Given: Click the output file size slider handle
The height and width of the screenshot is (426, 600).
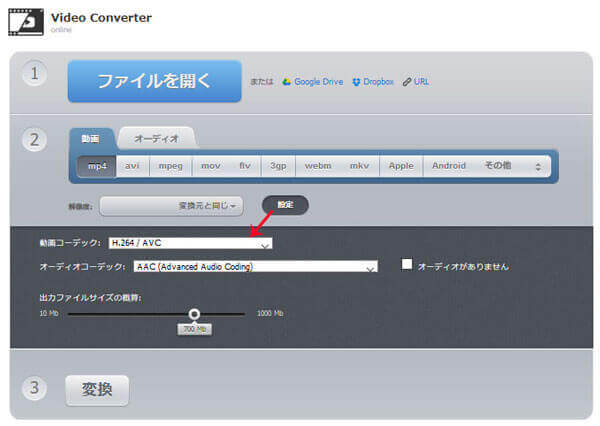Looking at the screenshot, I should pos(194,314).
